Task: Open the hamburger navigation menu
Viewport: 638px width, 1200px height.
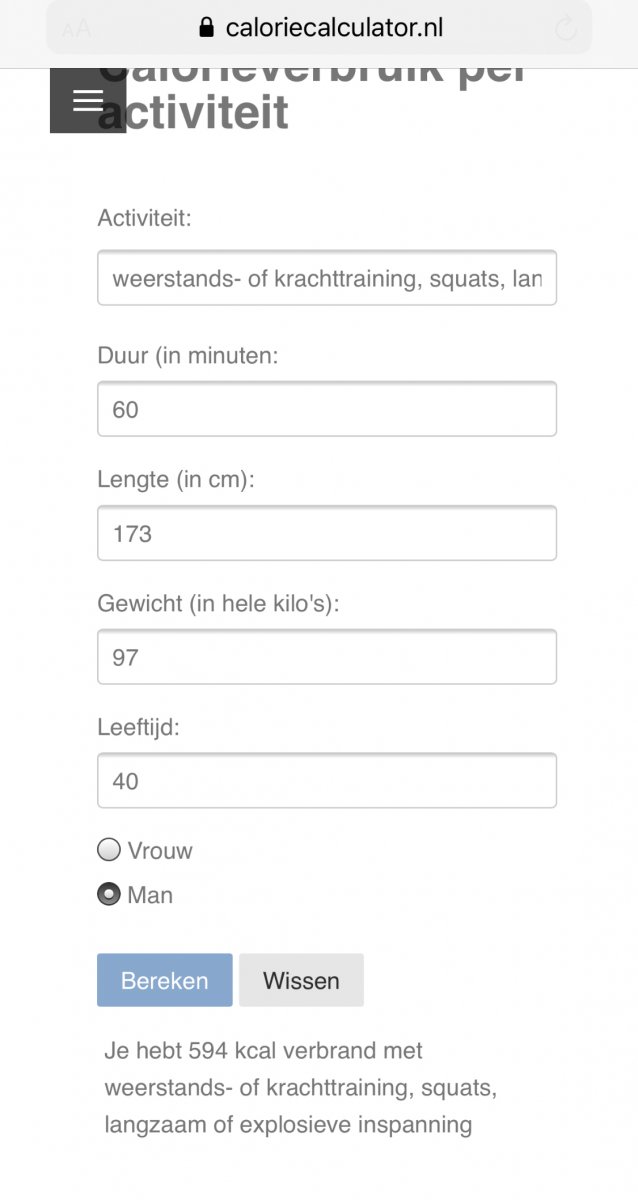Action: click(x=88, y=100)
